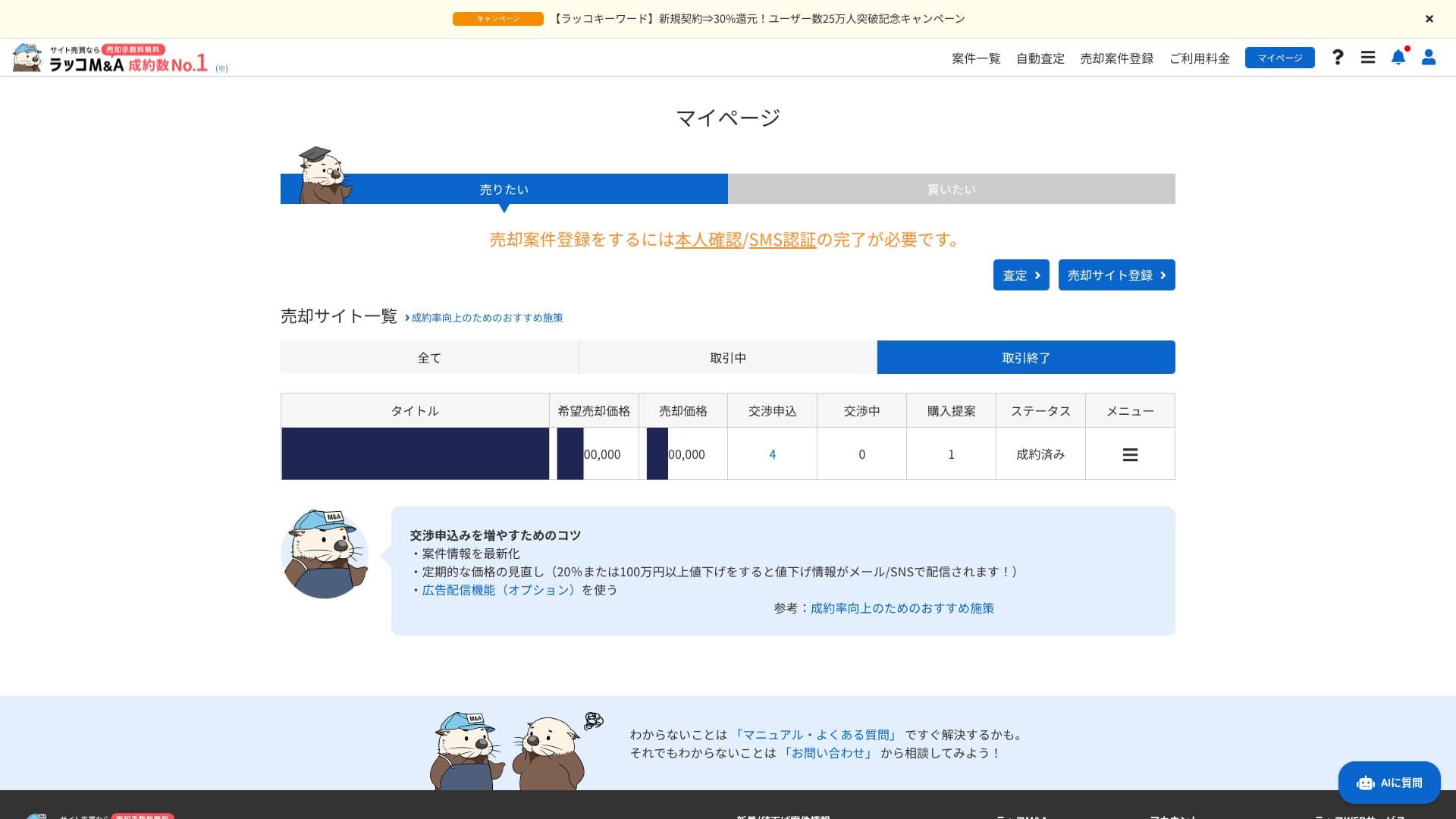
Task: Open the SMS認証 link
Action: pos(782,240)
